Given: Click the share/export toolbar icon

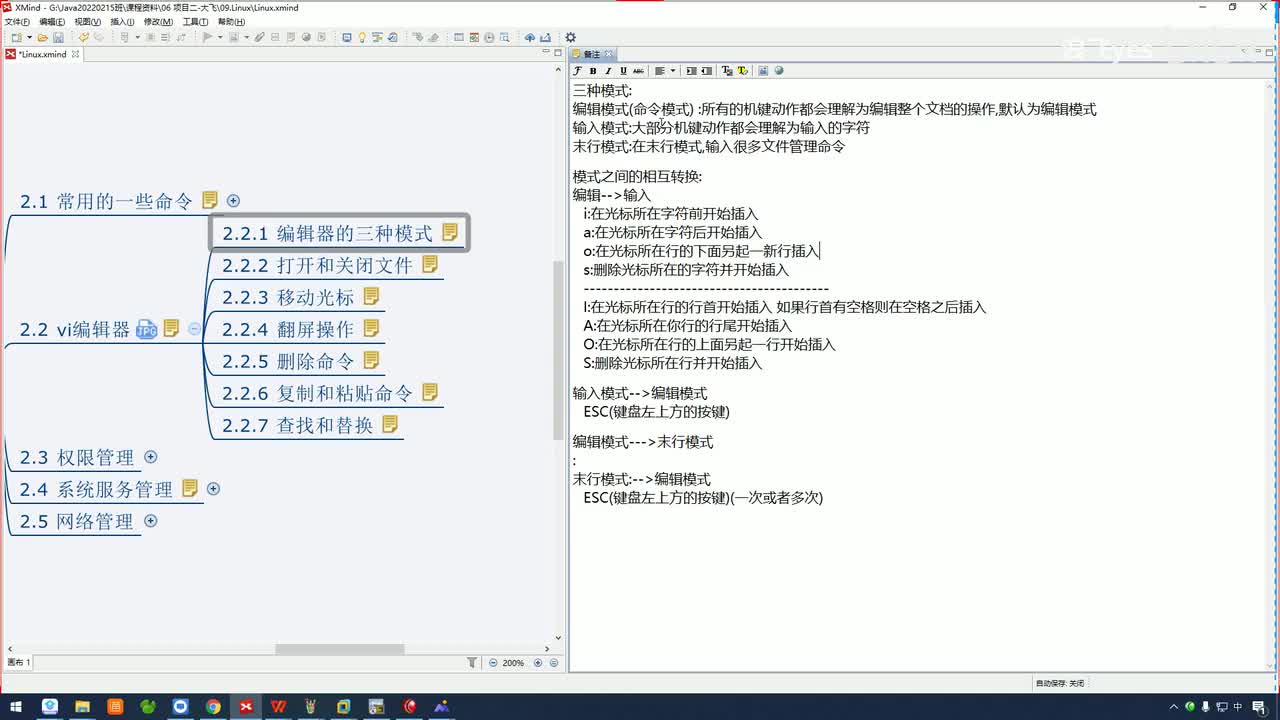Looking at the screenshot, I should 545,38.
